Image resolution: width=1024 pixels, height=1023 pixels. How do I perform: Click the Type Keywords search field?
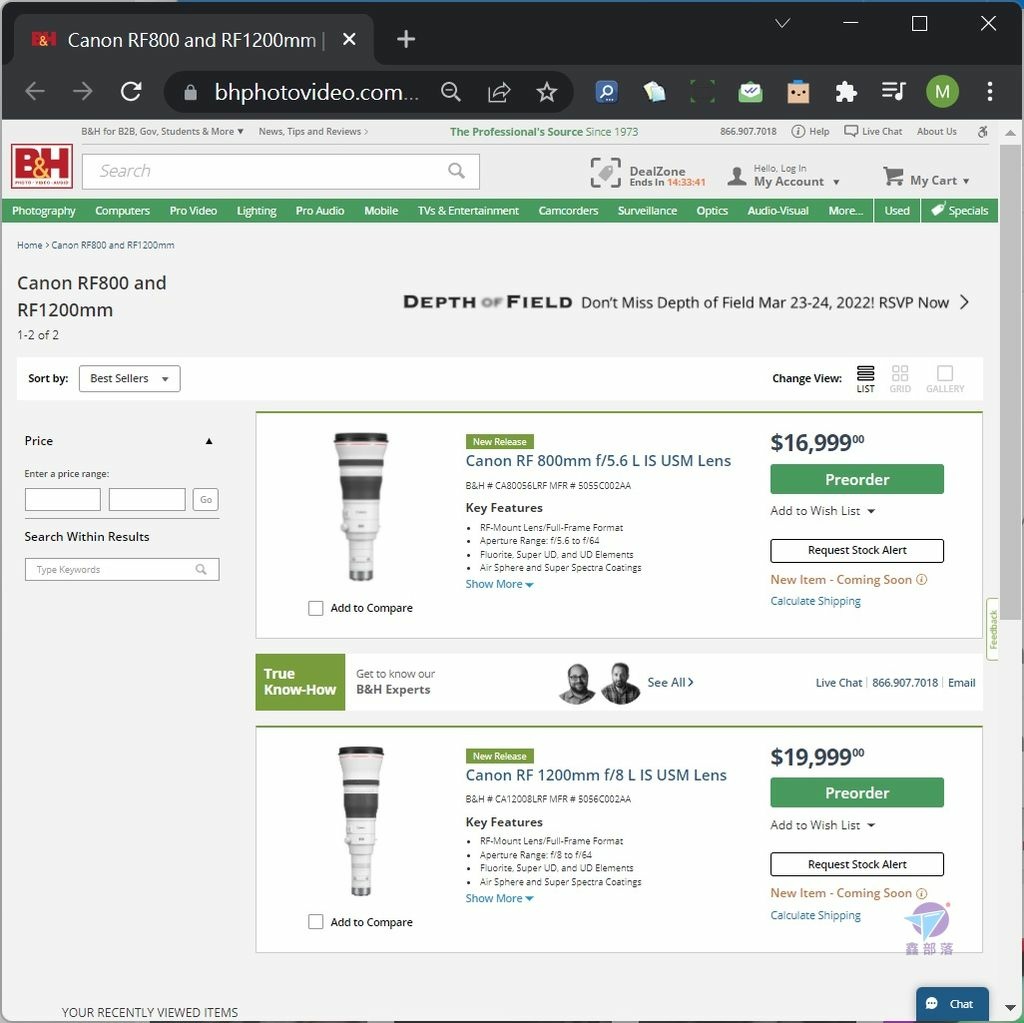pyautogui.click(x=122, y=570)
